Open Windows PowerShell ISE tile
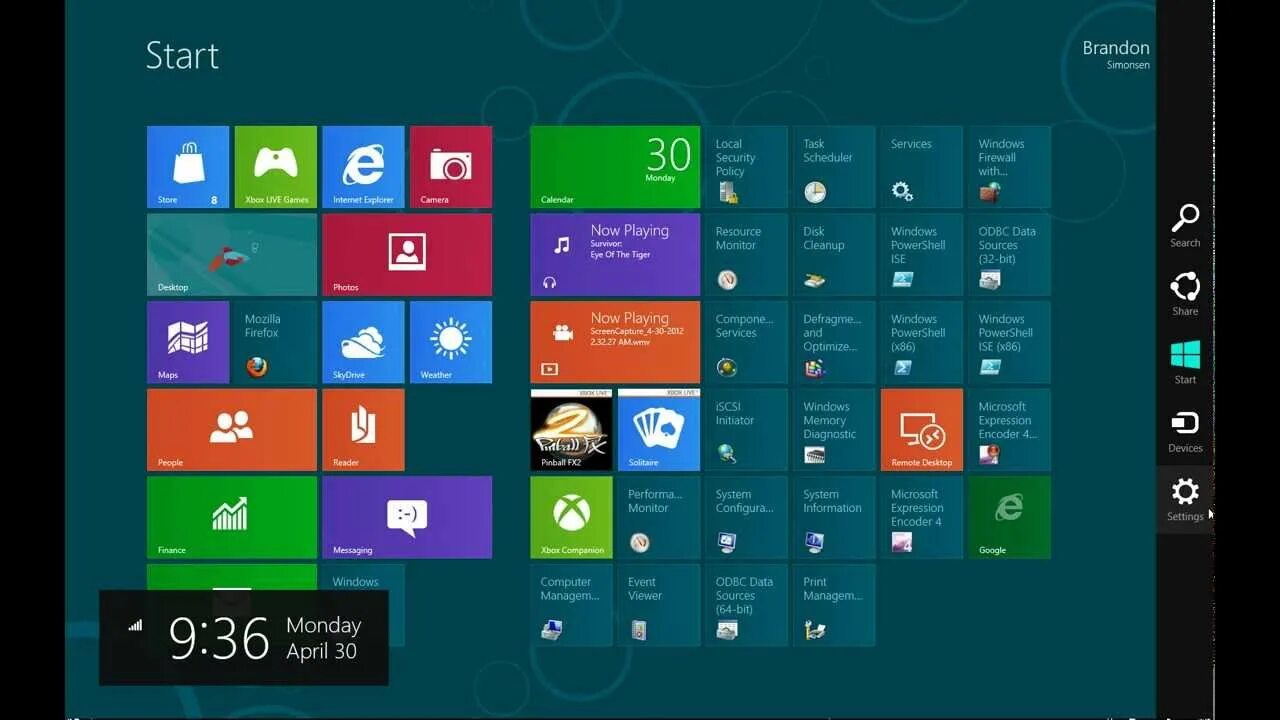The image size is (1280, 720). (x=922, y=255)
